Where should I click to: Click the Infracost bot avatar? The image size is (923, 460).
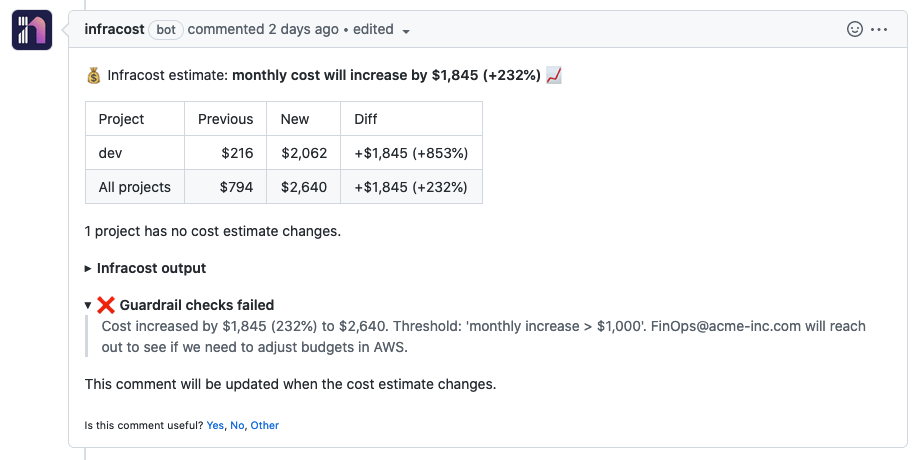[32, 30]
